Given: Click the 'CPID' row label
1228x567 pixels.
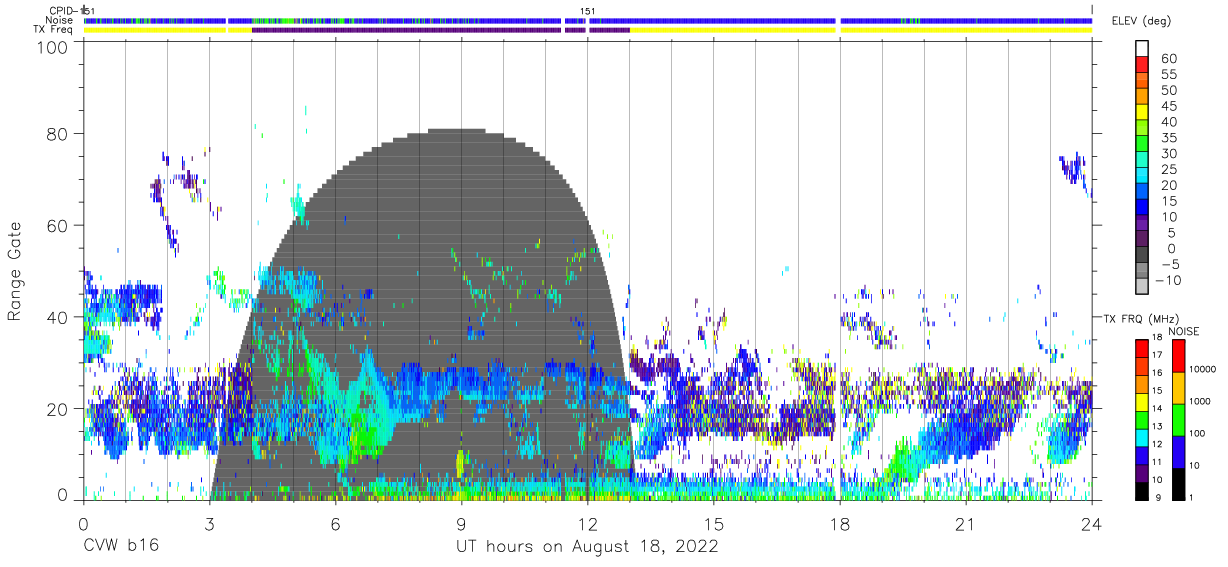Looking at the screenshot, I should 62,11.
